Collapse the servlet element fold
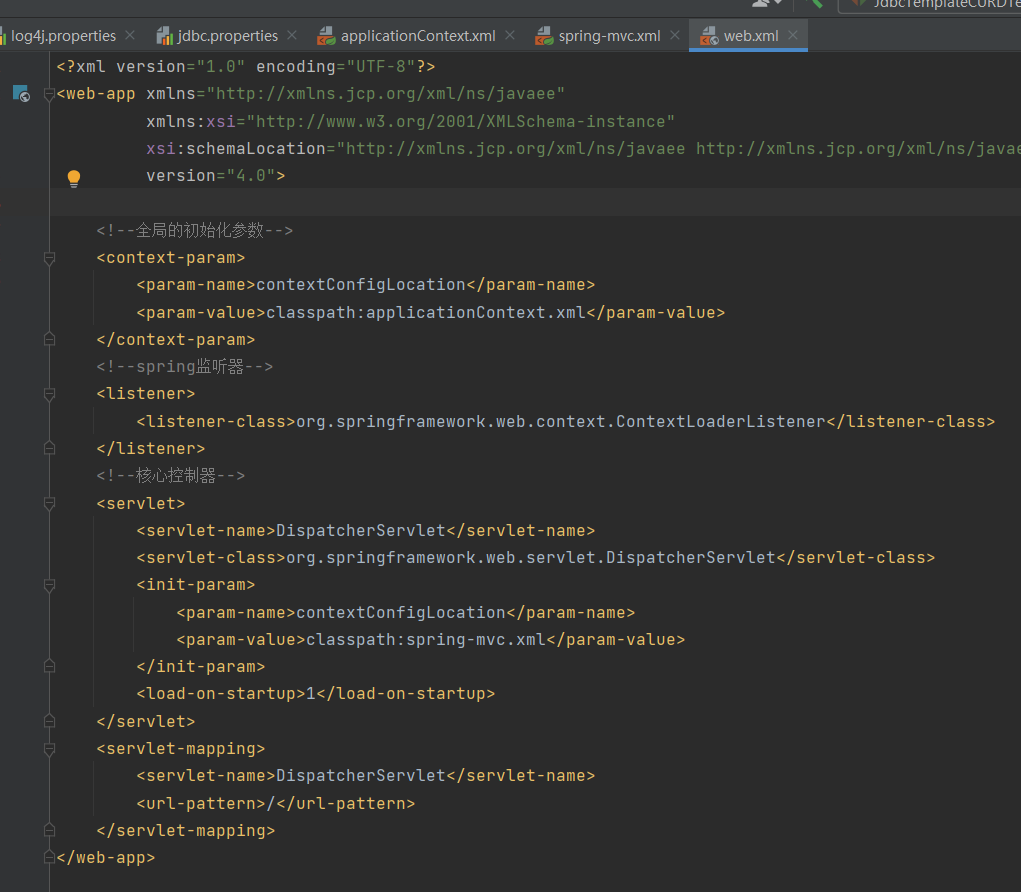This screenshot has height=892, width=1021. [49, 503]
